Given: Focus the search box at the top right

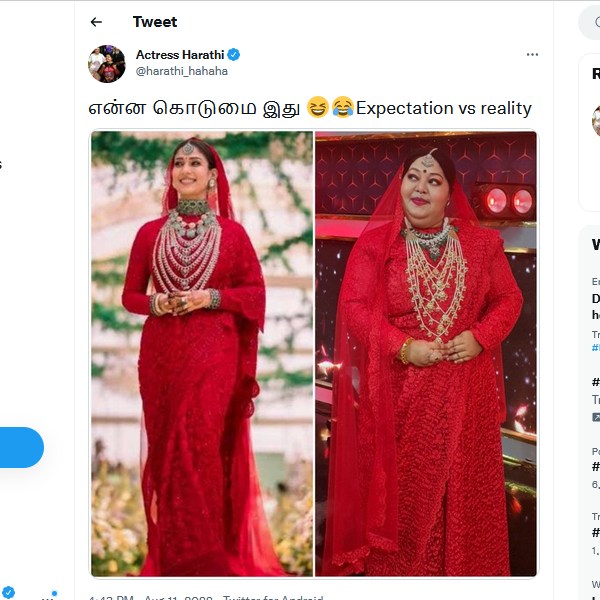Looking at the screenshot, I should coord(592,22).
